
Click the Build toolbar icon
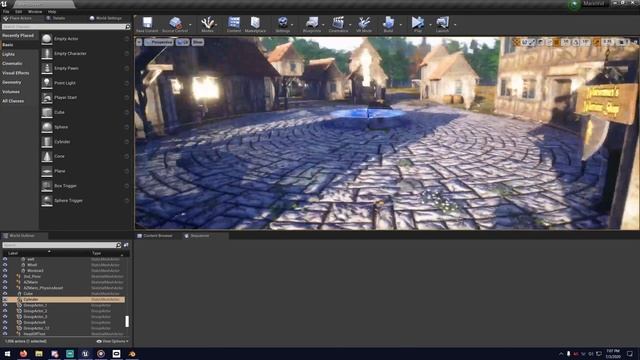coord(388,22)
